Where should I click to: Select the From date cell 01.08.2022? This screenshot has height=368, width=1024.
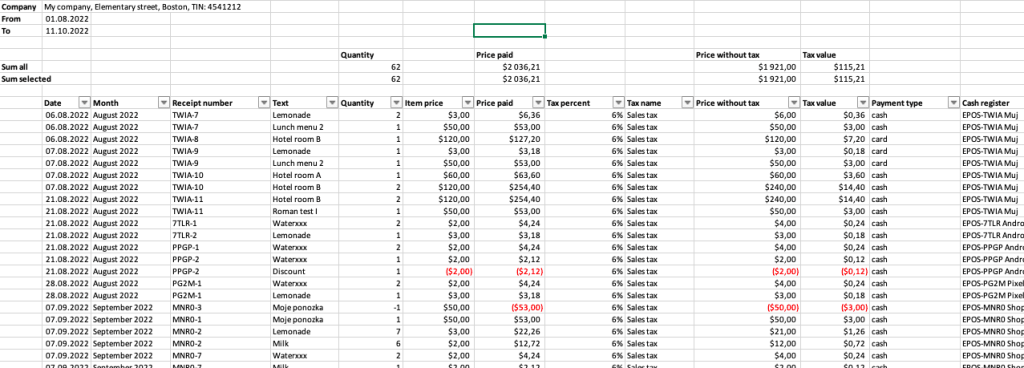pos(67,19)
